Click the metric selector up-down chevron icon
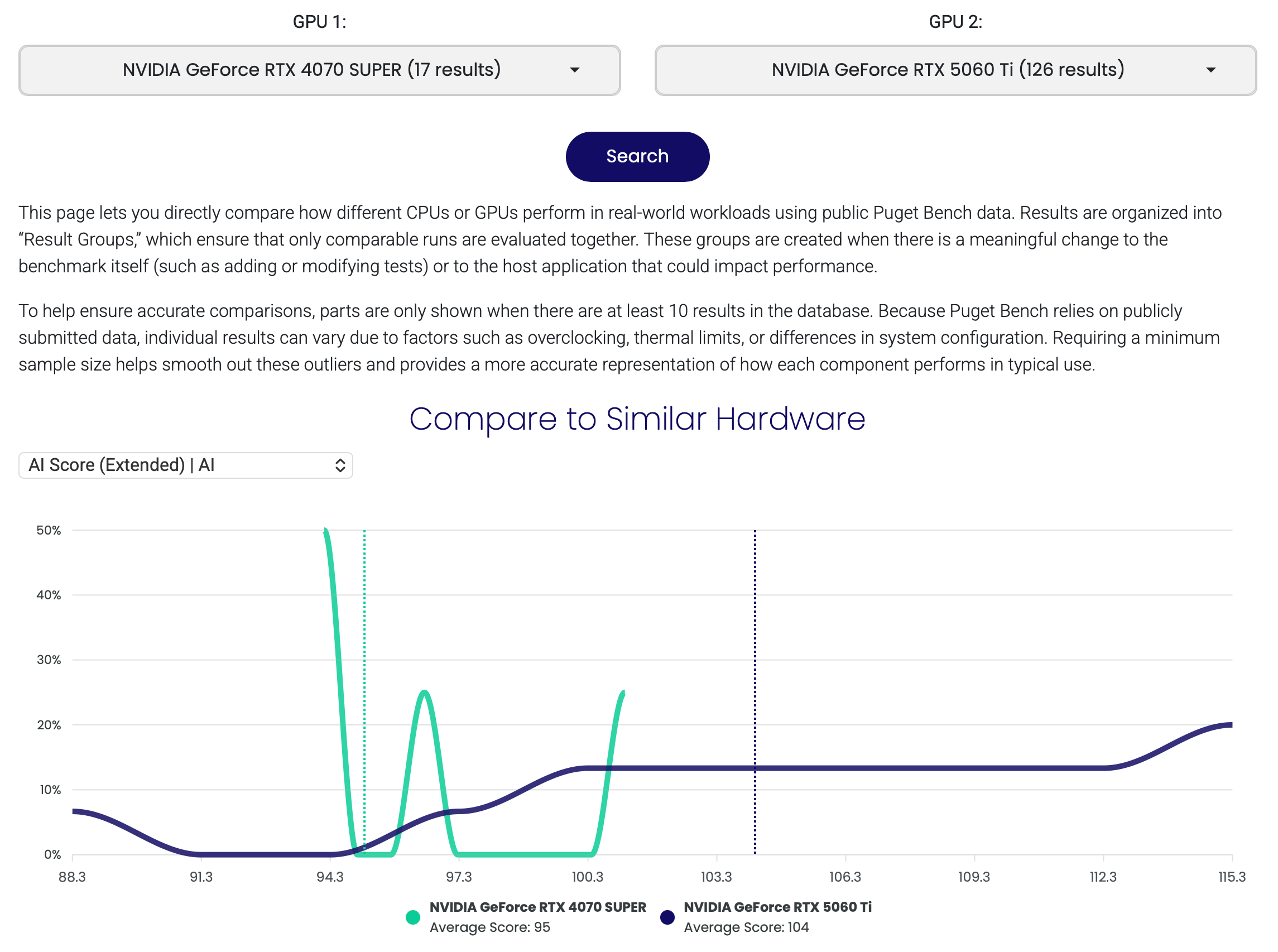 (x=340, y=465)
